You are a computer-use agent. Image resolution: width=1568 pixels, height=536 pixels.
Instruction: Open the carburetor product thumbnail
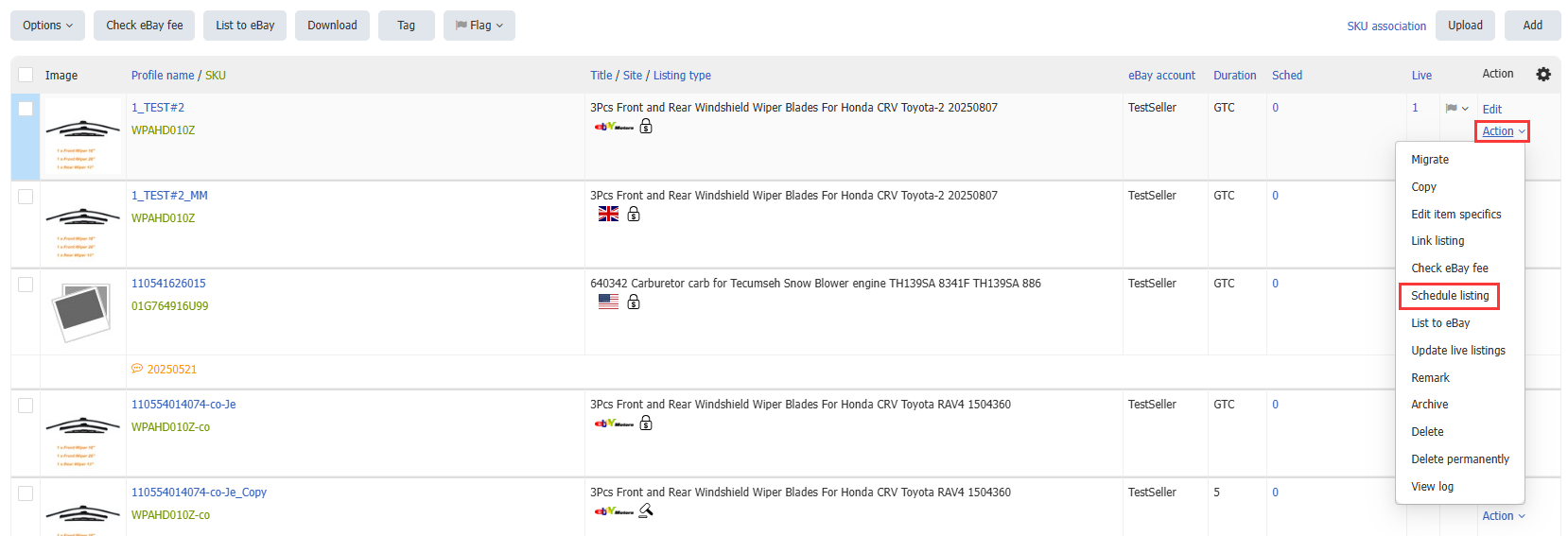pyautogui.click(x=82, y=311)
